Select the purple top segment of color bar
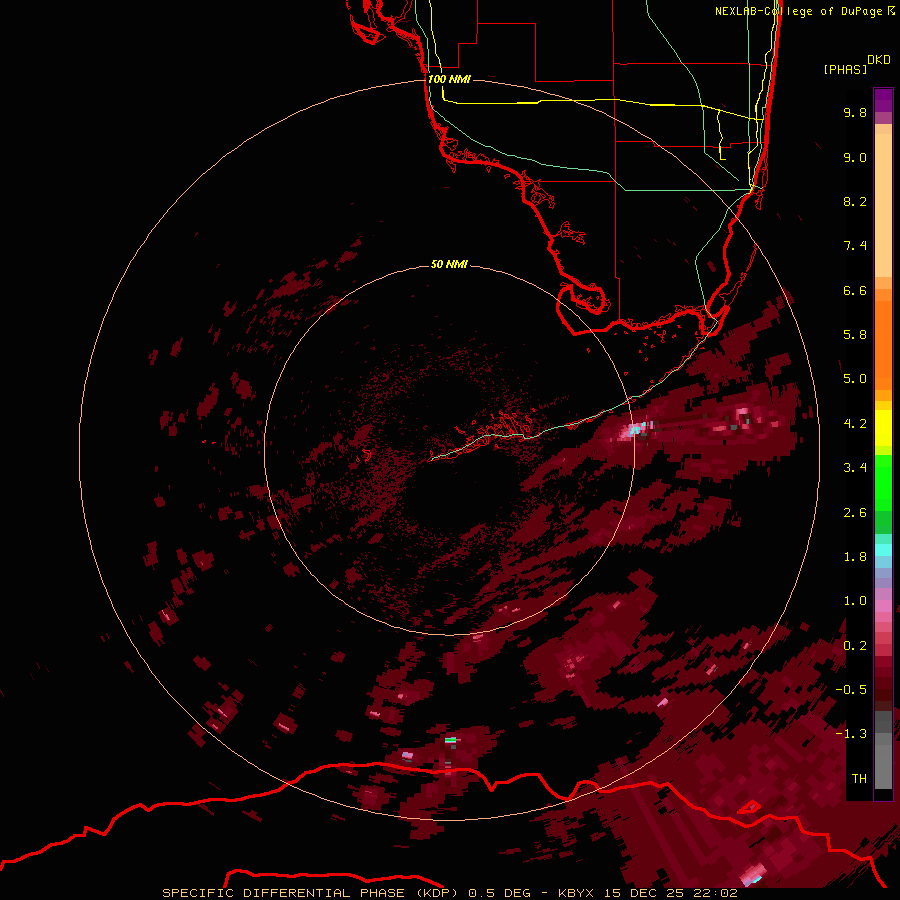 tap(883, 100)
